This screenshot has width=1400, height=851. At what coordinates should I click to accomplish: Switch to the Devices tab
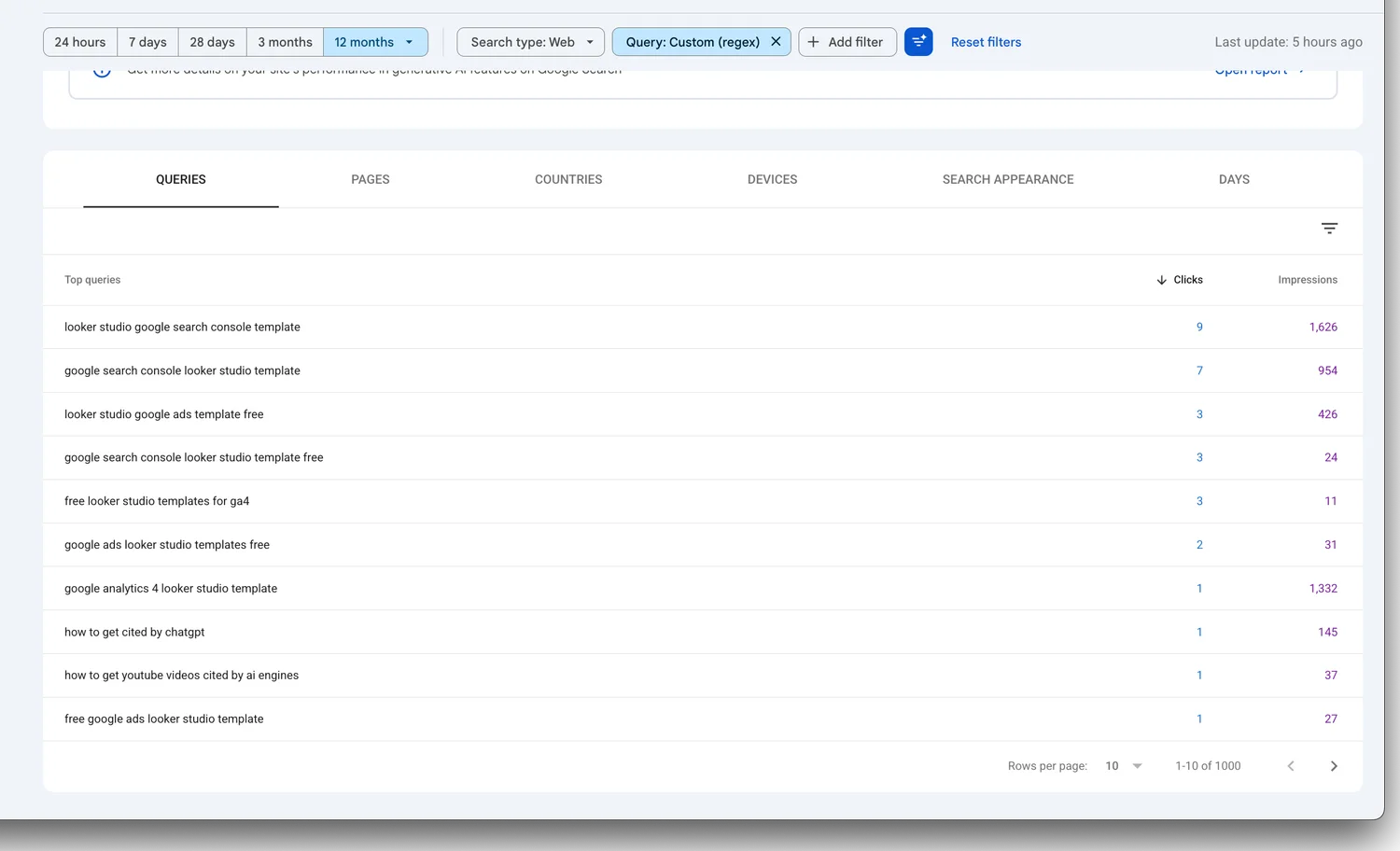point(773,179)
